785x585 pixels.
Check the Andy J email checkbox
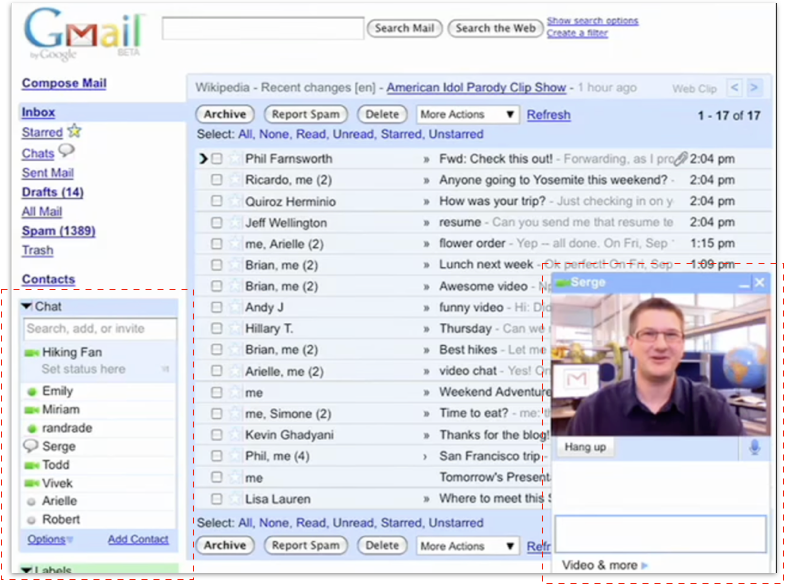pyautogui.click(x=216, y=307)
